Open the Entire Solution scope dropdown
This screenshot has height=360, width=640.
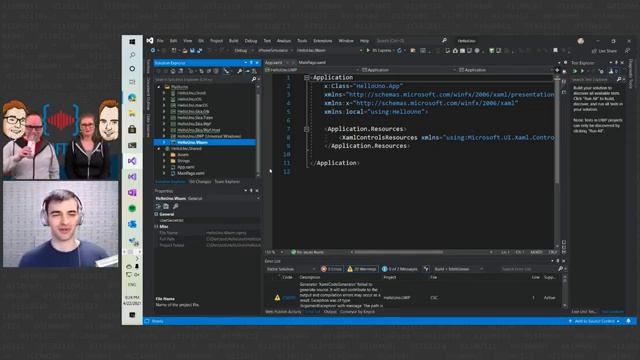[291, 269]
